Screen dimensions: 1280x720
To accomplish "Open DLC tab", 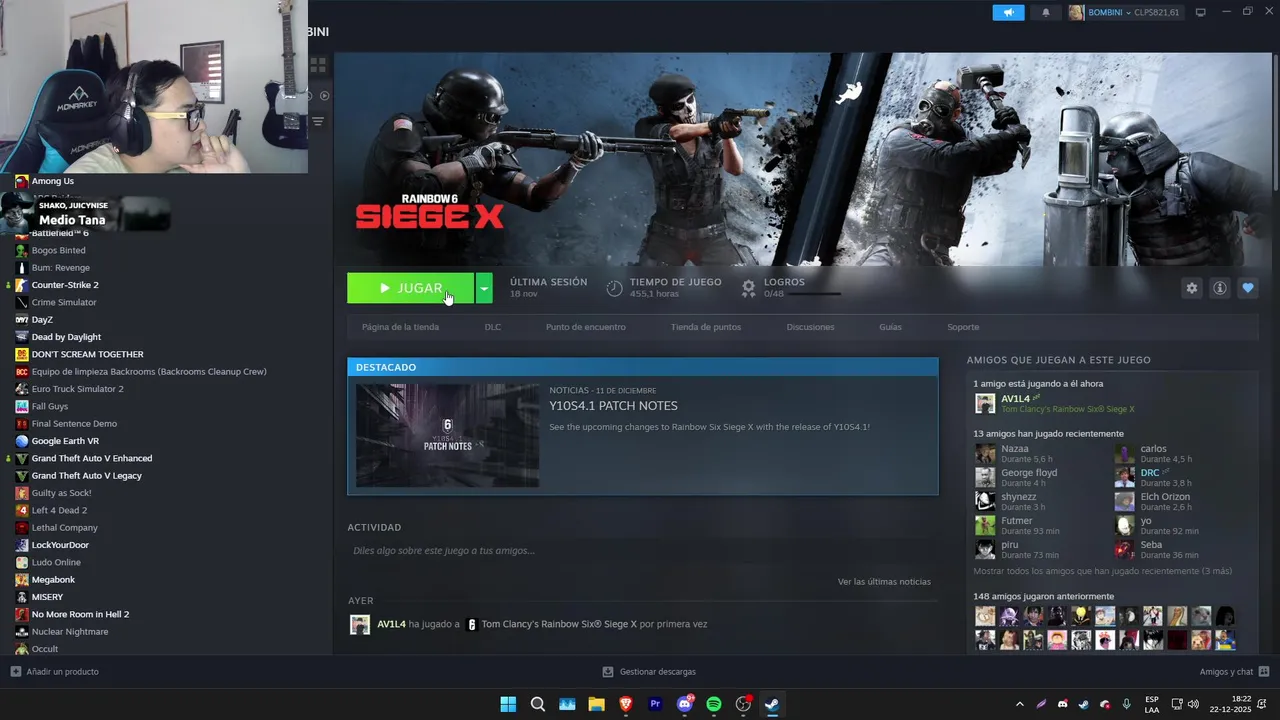I will (493, 327).
